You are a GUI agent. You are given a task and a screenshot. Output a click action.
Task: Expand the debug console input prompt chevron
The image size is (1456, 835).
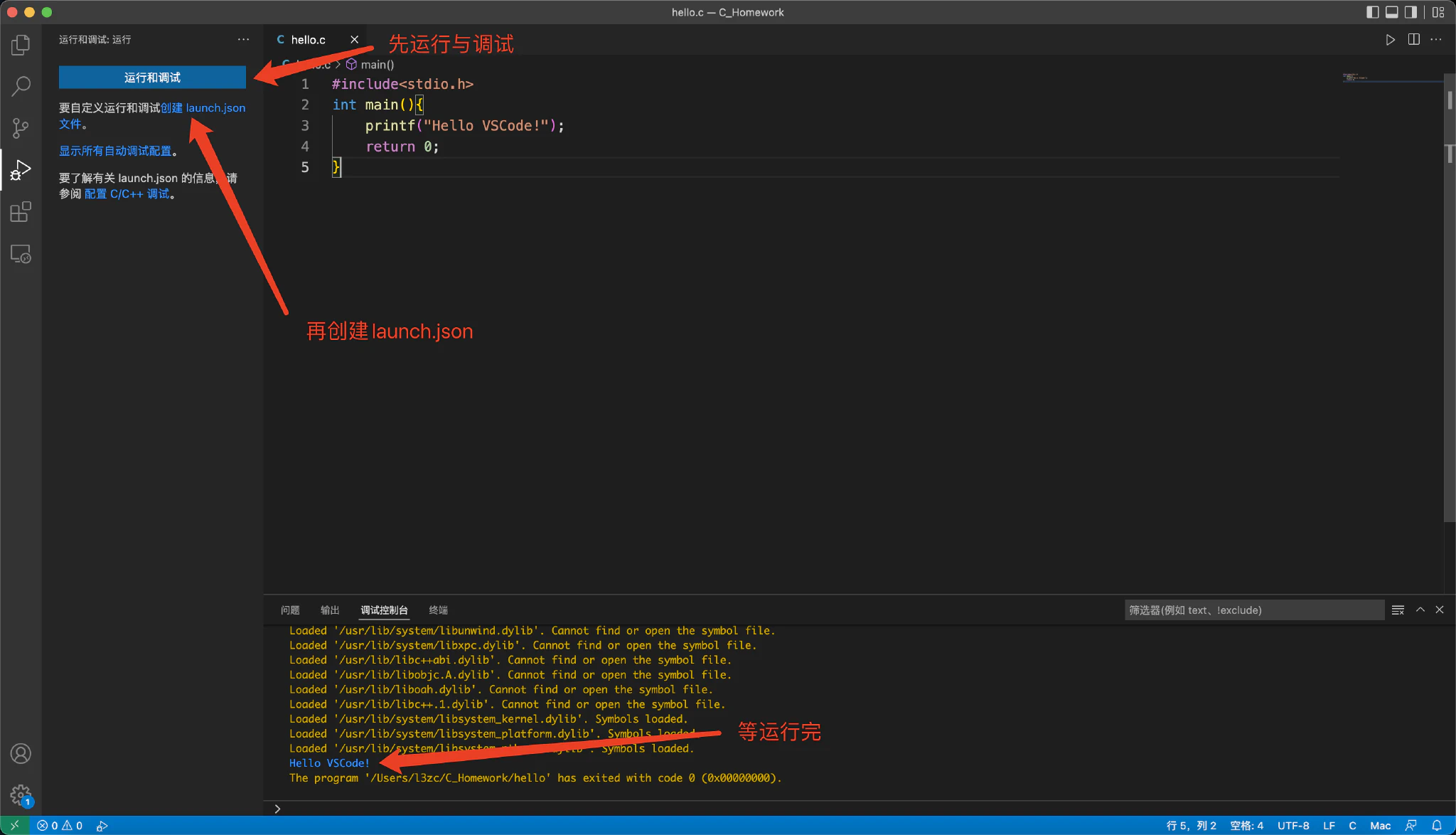277,809
